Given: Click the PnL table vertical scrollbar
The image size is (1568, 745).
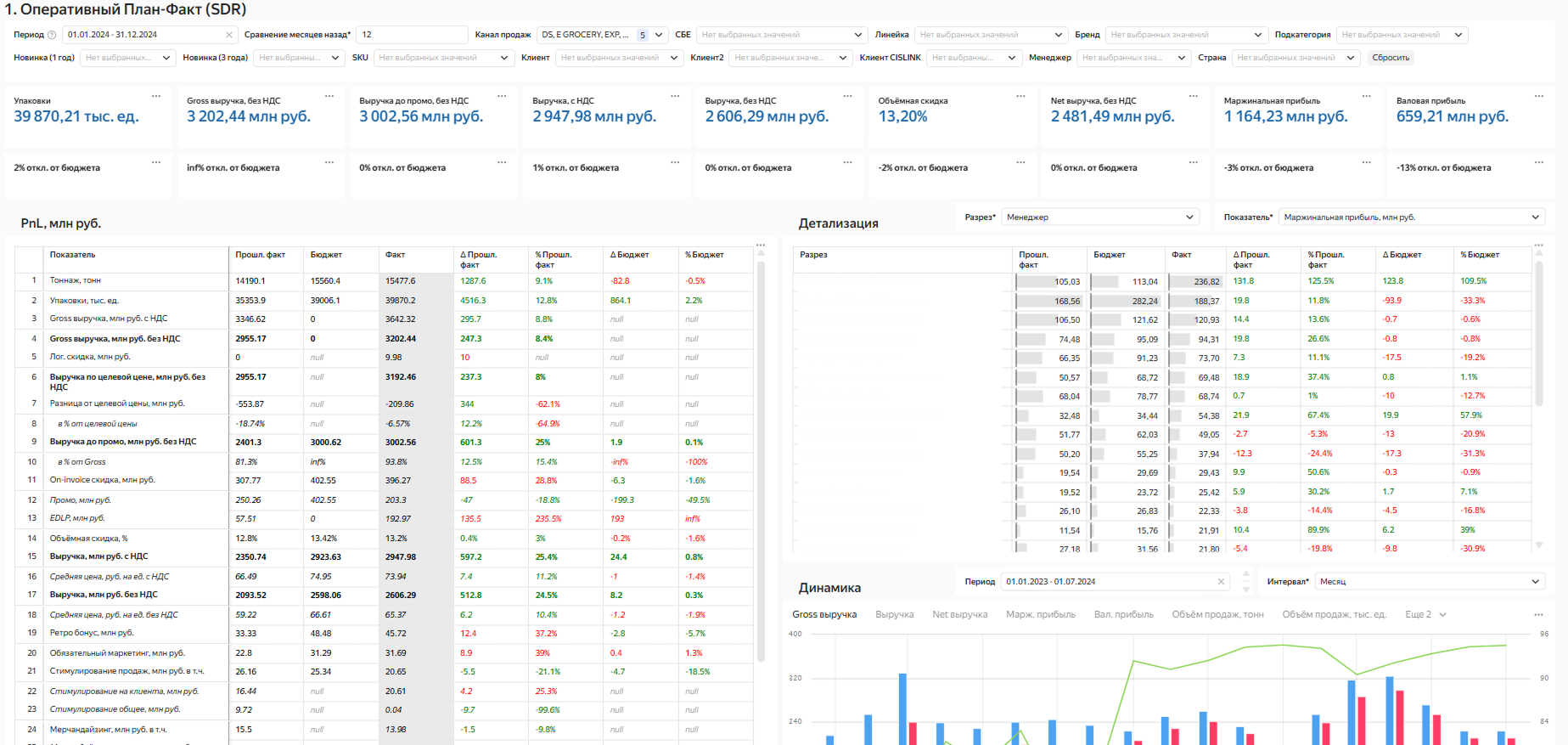Looking at the screenshot, I should click(x=761, y=463).
